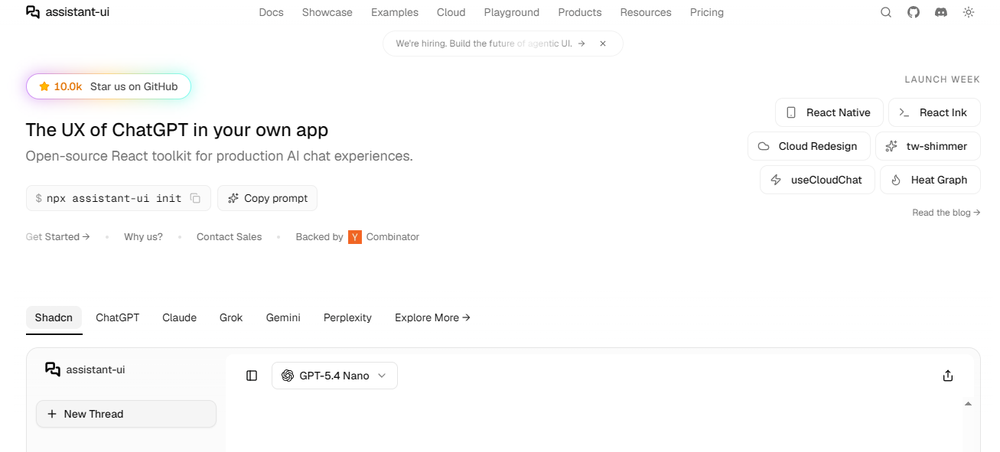
Task: Open the Discord icon in header
Action: point(941,12)
